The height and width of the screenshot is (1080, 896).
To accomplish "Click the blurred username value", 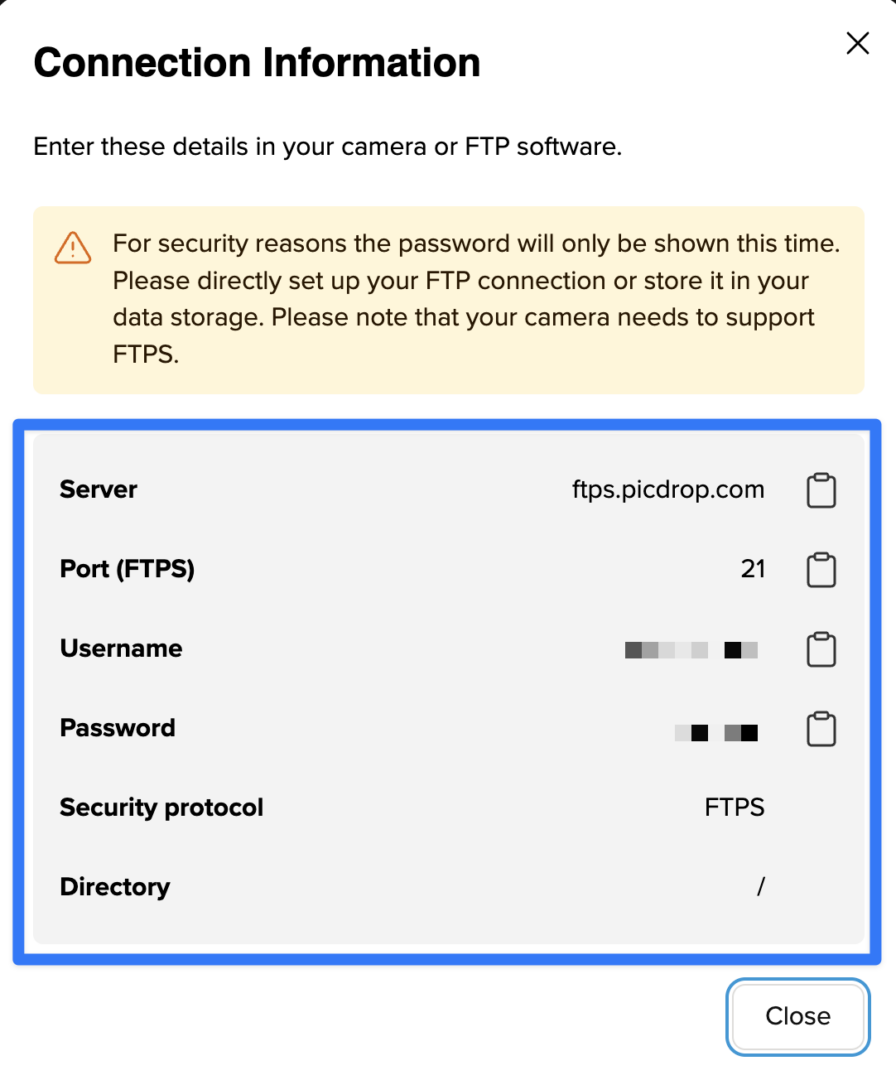I will click(x=691, y=650).
